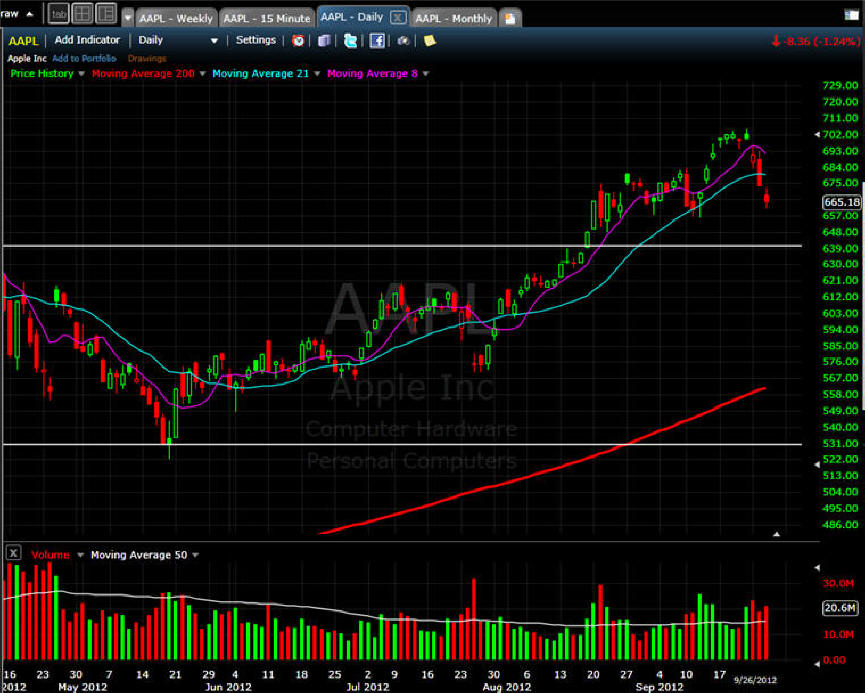865x693 pixels.
Task: Expand the Volume indicator options arrow
Action: click(80, 555)
